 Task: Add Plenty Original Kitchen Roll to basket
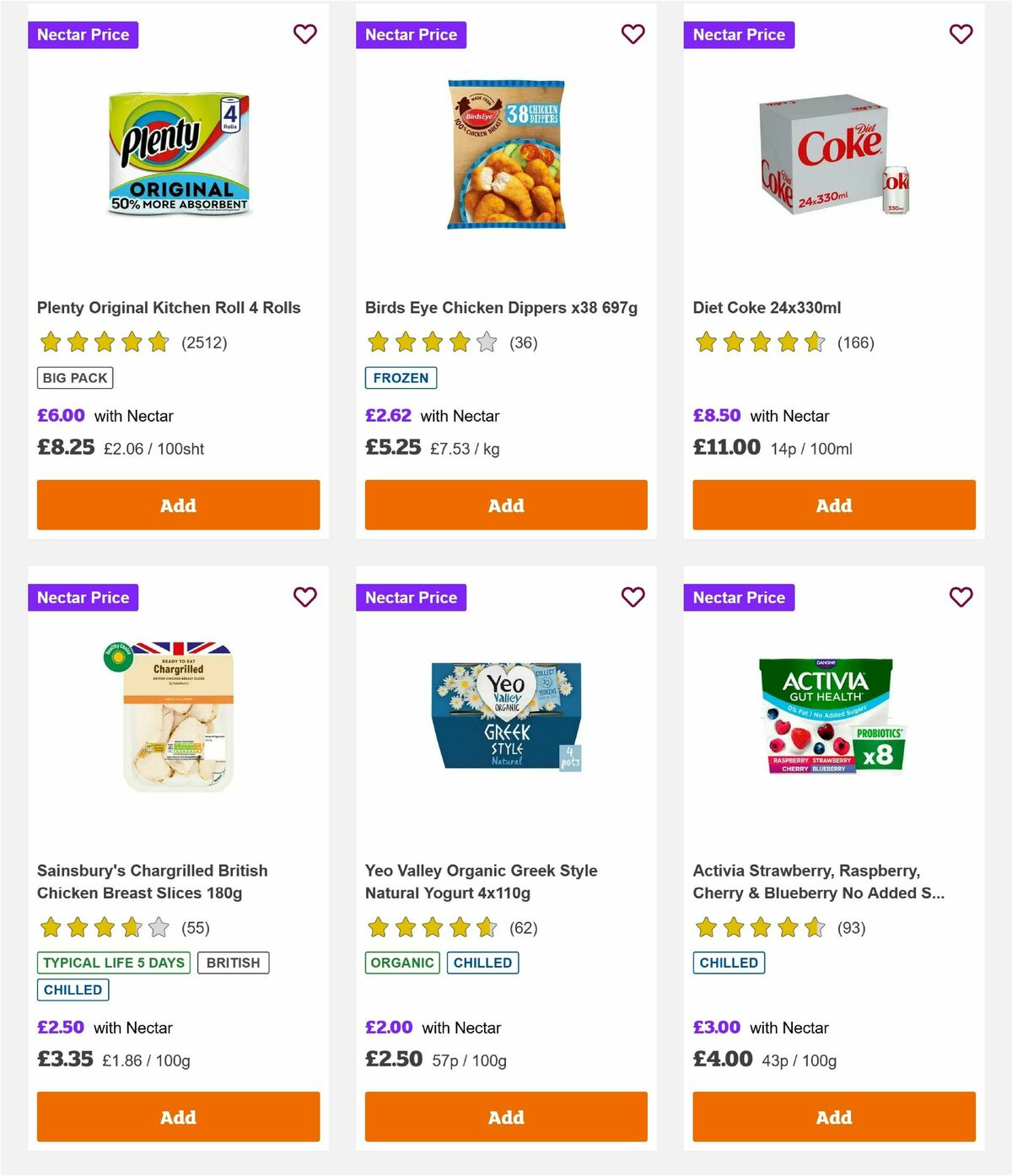click(x=178, y=504)
